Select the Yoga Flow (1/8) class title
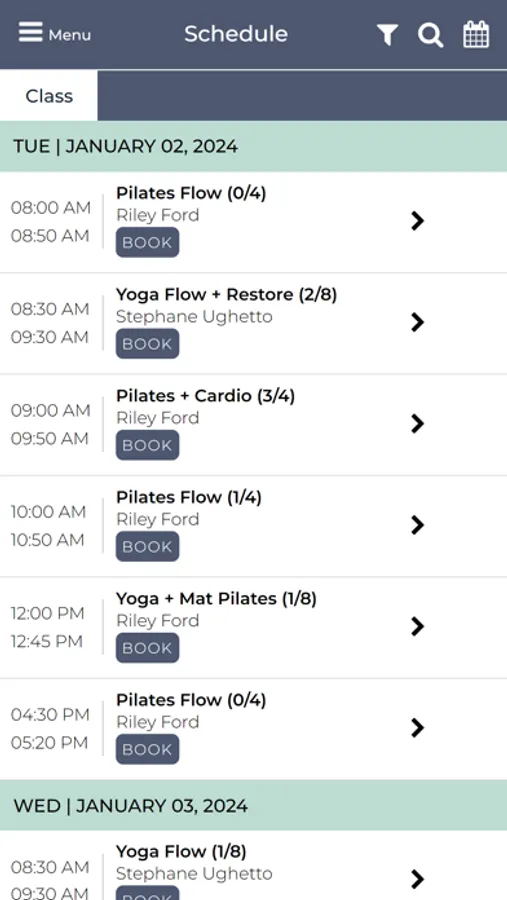This screenshot has height=900, width=507. (181, 852)
